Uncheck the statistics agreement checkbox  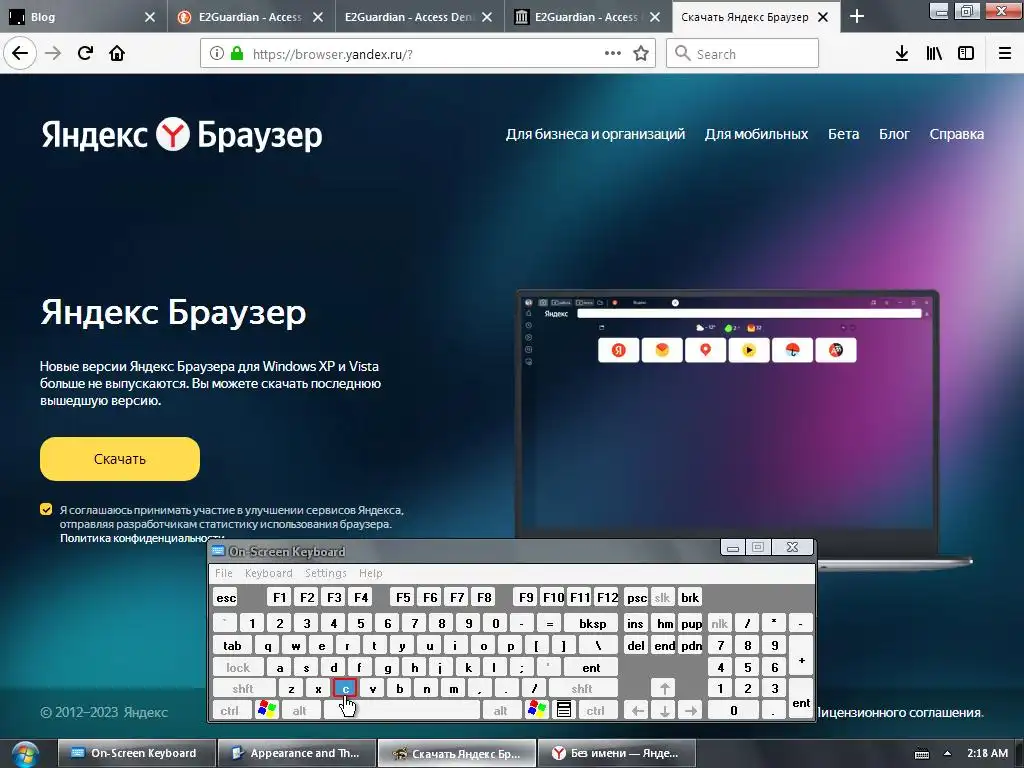46,509
